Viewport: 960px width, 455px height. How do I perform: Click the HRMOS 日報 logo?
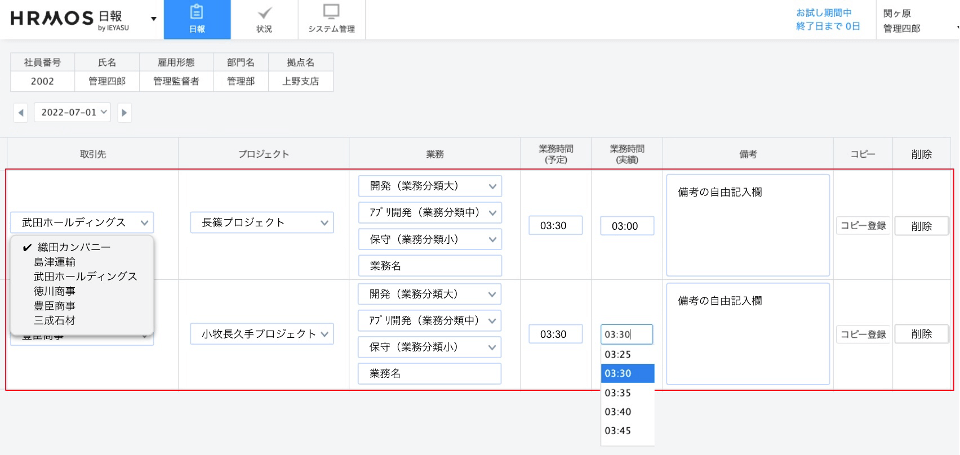[68, 19]
